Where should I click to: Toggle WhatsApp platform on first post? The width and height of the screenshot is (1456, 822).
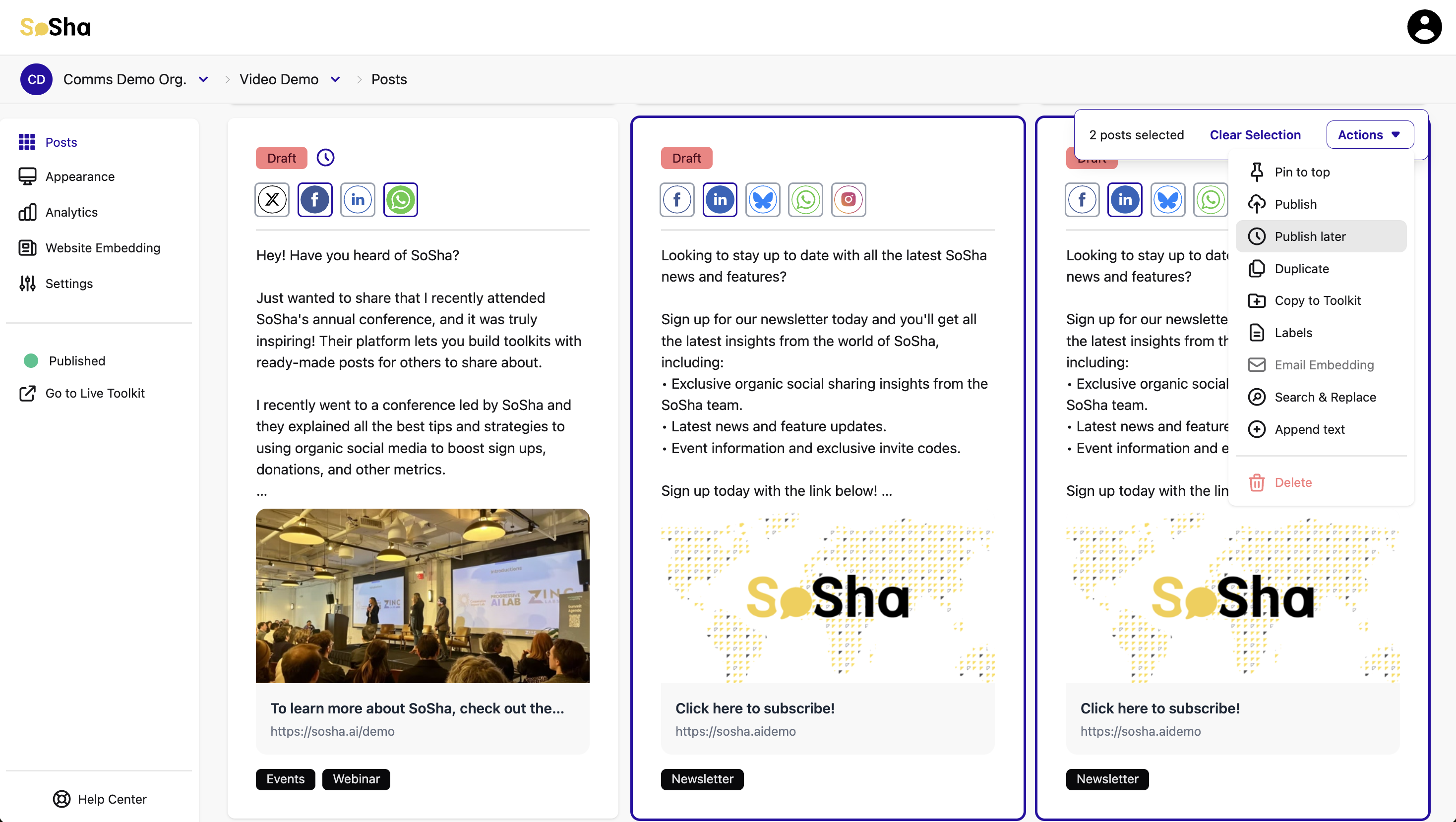click(400, 199)
